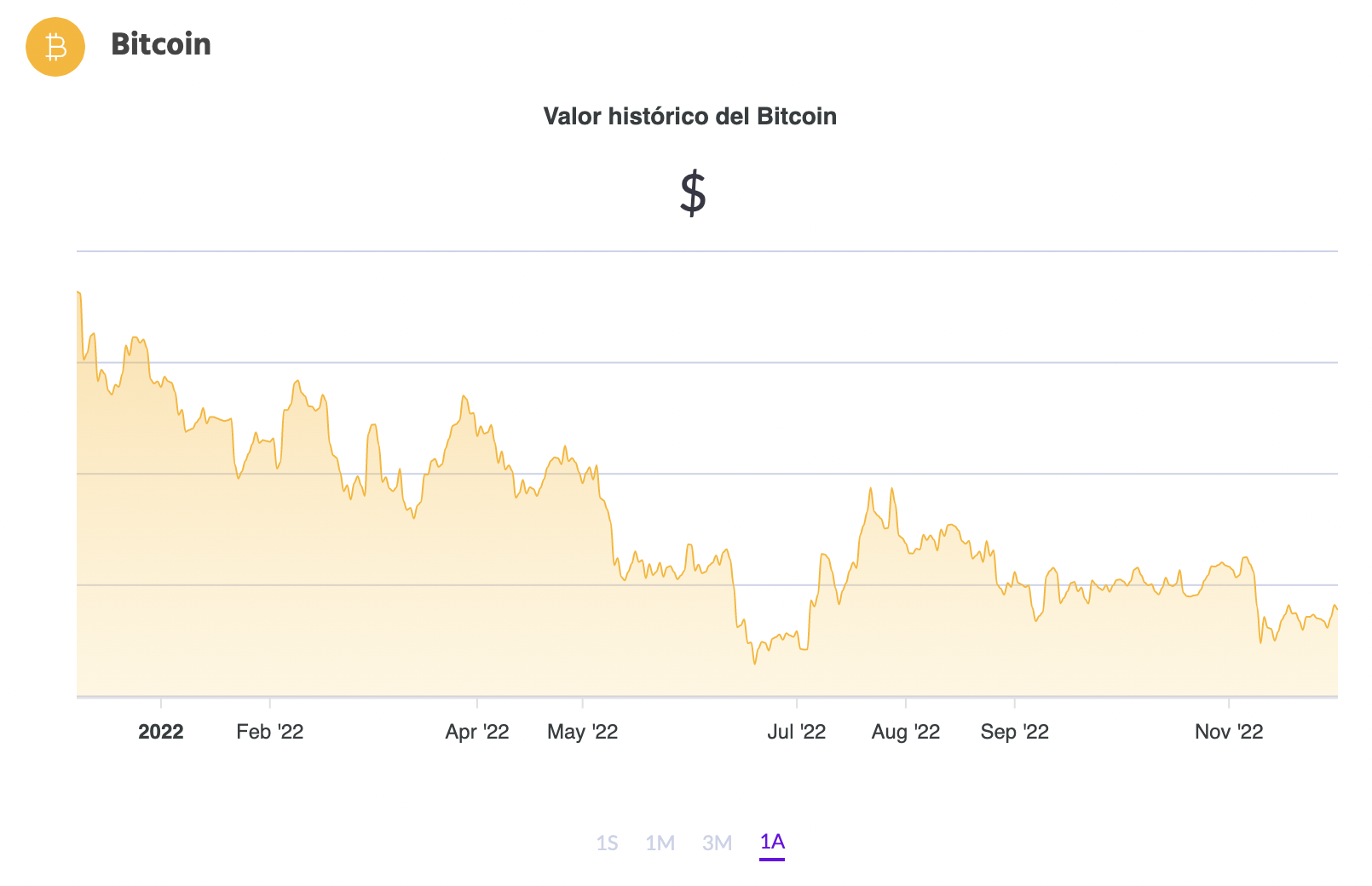Click the Feb '22 axis label
The height and width of the screenshot is (886, 1372).
[270, 731]
